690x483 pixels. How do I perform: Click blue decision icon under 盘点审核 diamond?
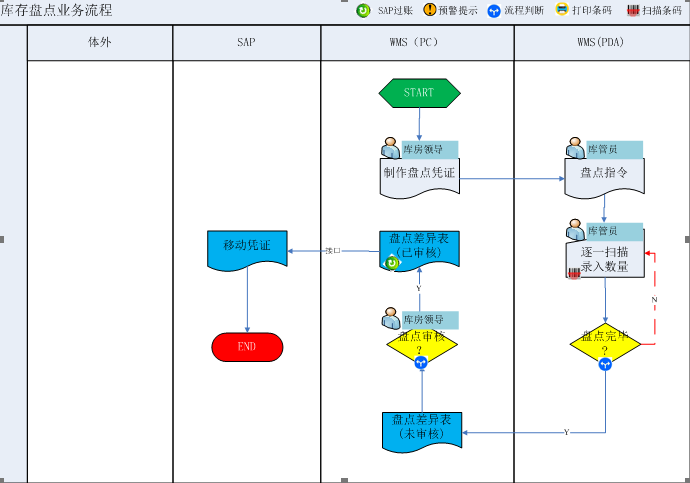pos(421,362)
